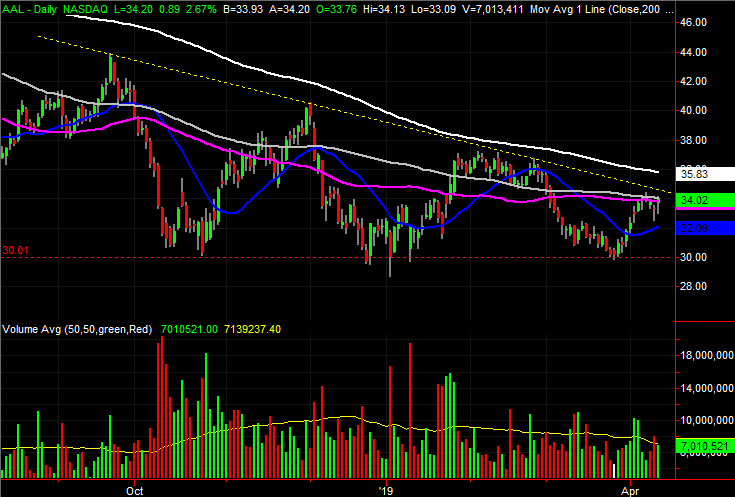
Task: Open the truncated indicator ellipsis at top right
Action: [669, 10]
